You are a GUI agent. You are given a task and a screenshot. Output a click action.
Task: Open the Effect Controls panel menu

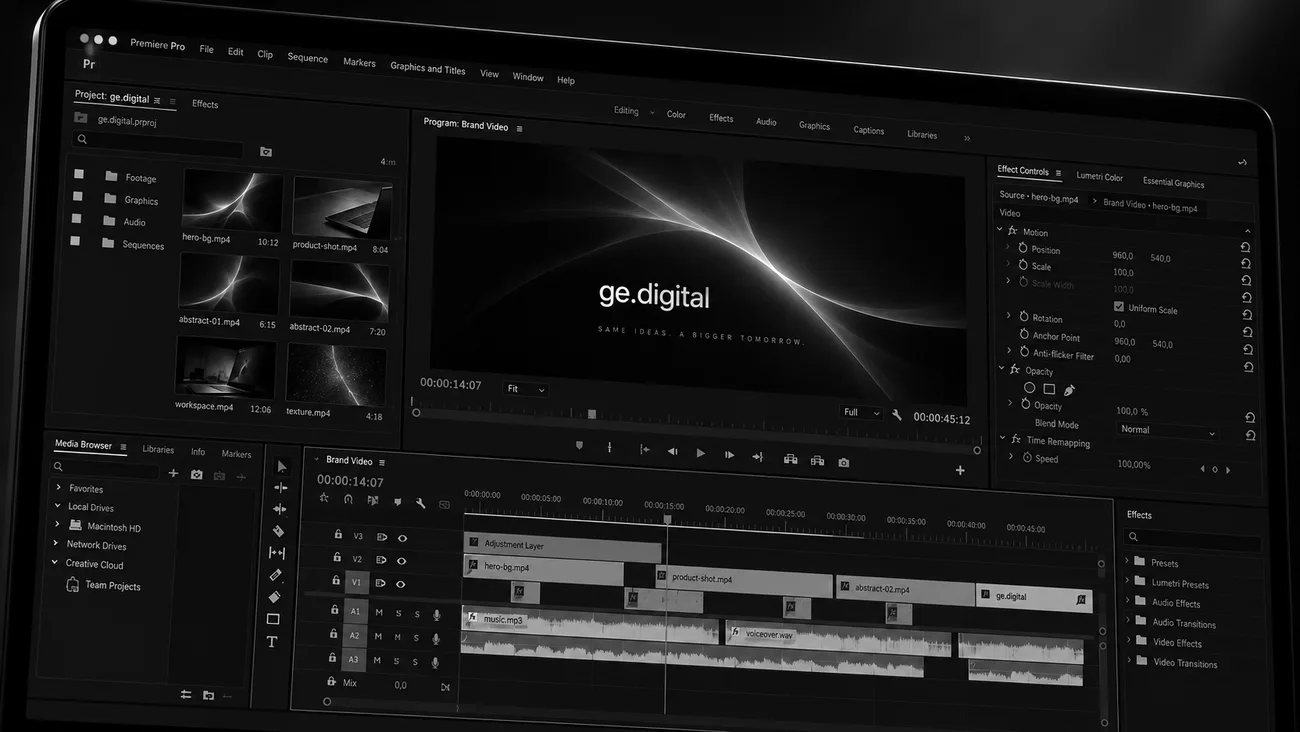[x=1058, y=173]
